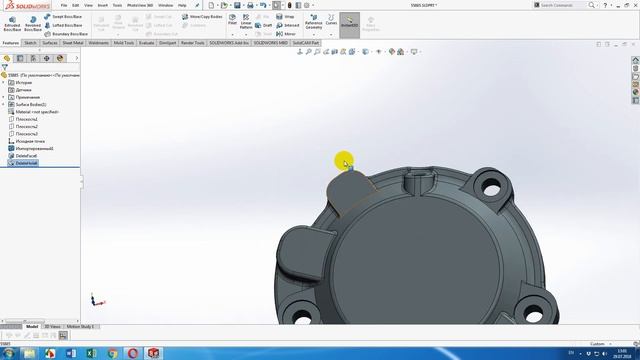Use the Intersect feature
The height and width of the screenshot is (360, 640).
[x=288, y=25]
